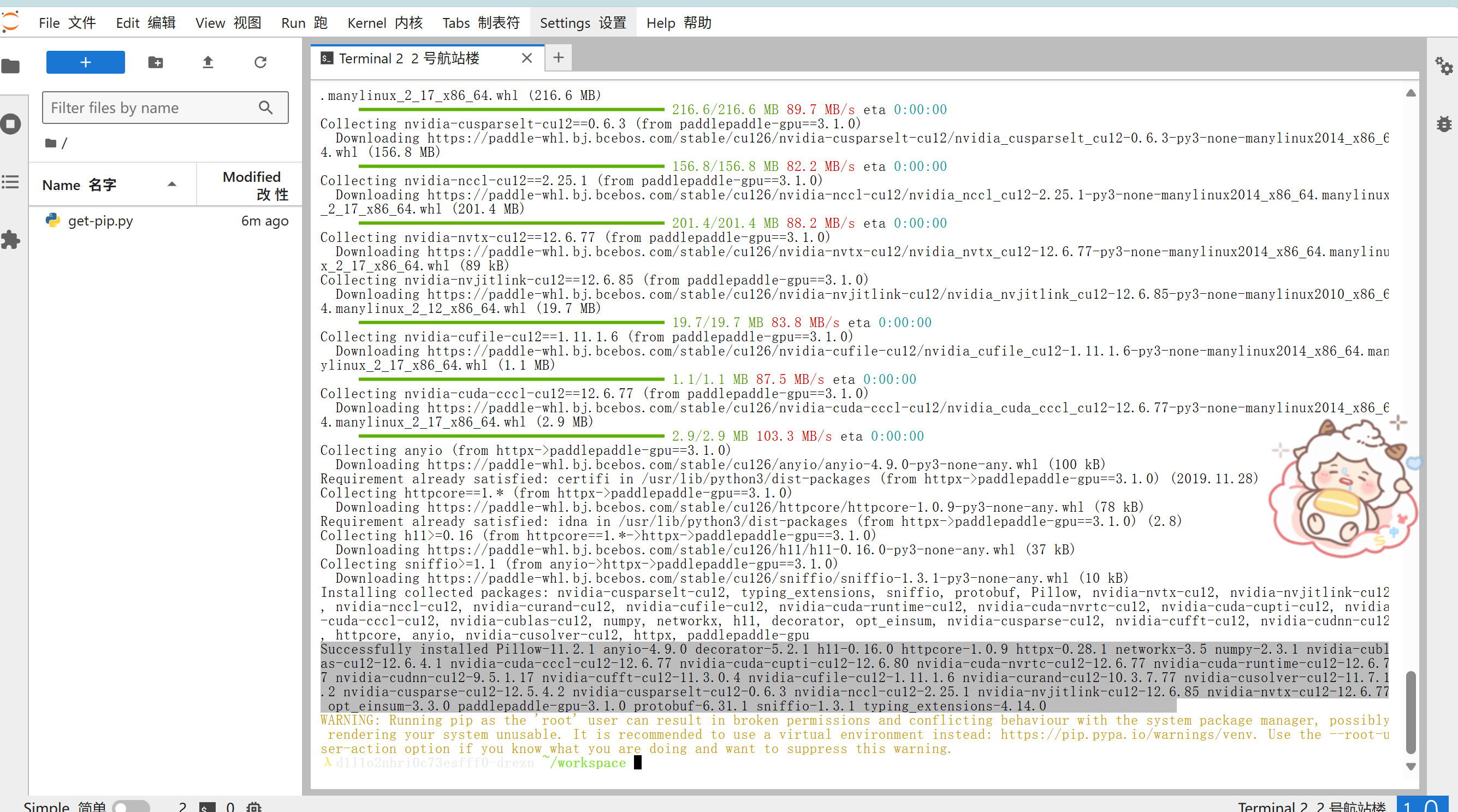
Task: Open the Extension Manager puzzle icon
Action: pos(11,240)
